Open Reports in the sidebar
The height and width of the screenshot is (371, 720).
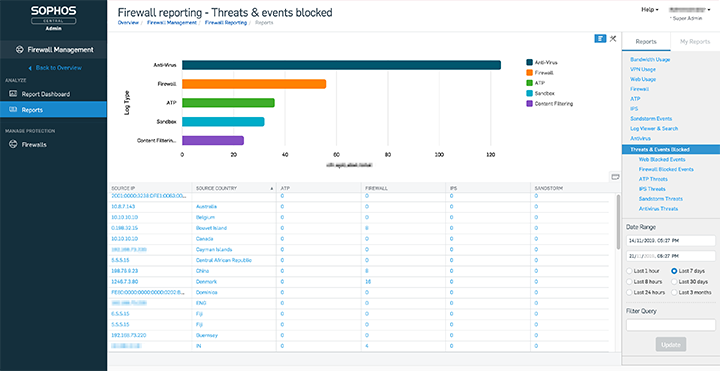[53, 110]
